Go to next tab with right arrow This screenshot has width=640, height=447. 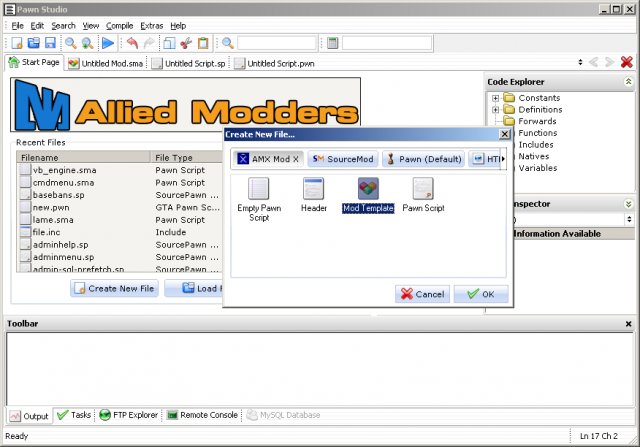tap(610, 62)
